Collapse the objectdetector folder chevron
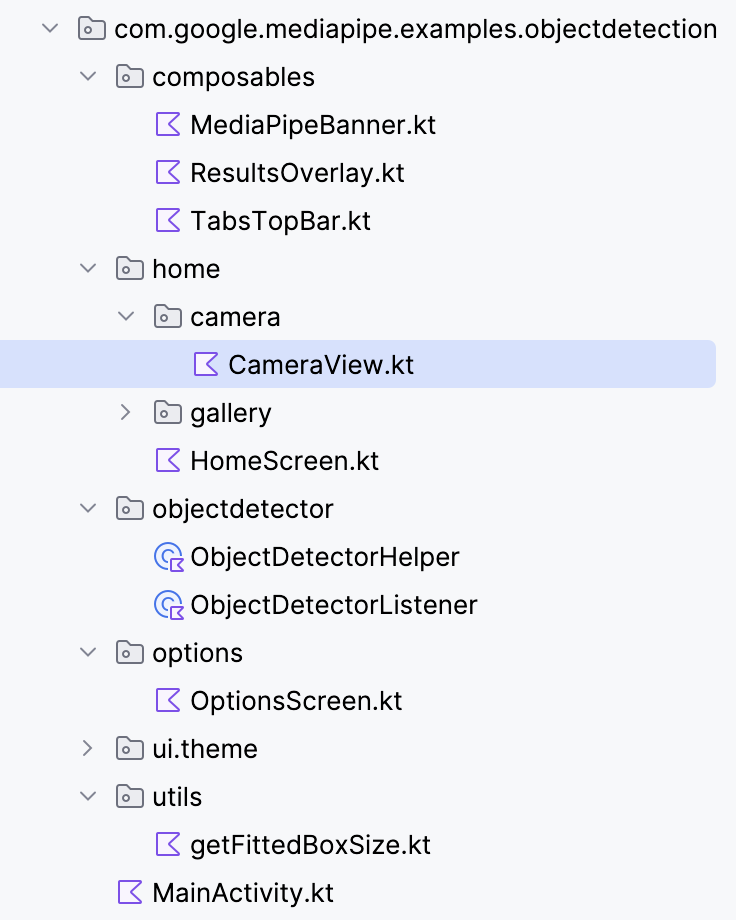The height and width of the screenshot is (920, 736). click(88, 508)
